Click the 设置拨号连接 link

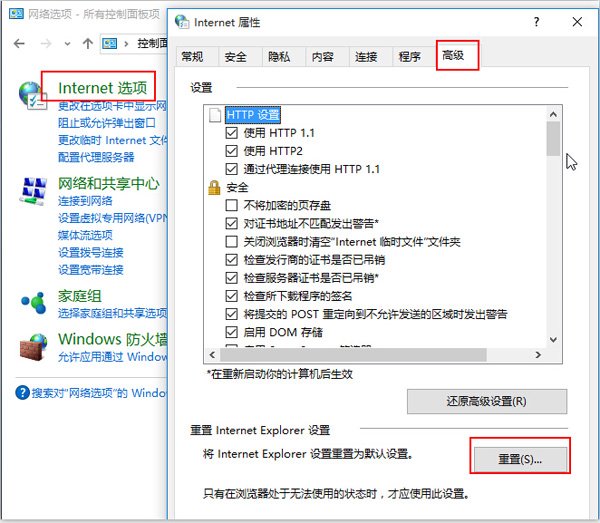pos(91,253)
